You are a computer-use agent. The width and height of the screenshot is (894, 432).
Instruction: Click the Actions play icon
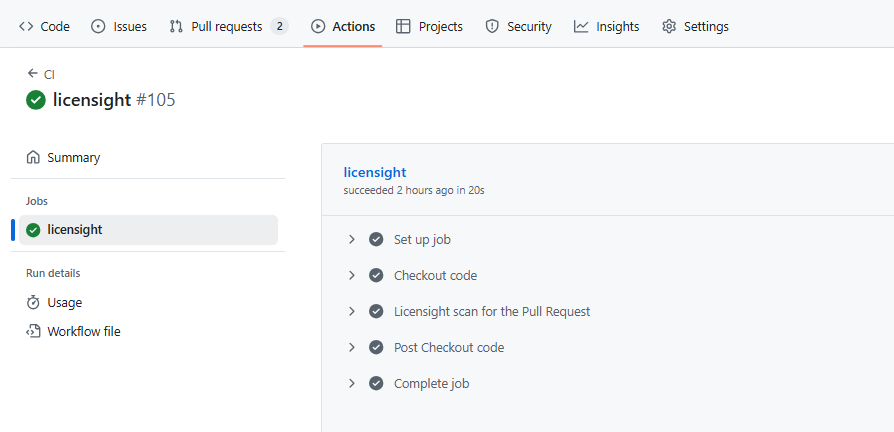tap(318, 26)
